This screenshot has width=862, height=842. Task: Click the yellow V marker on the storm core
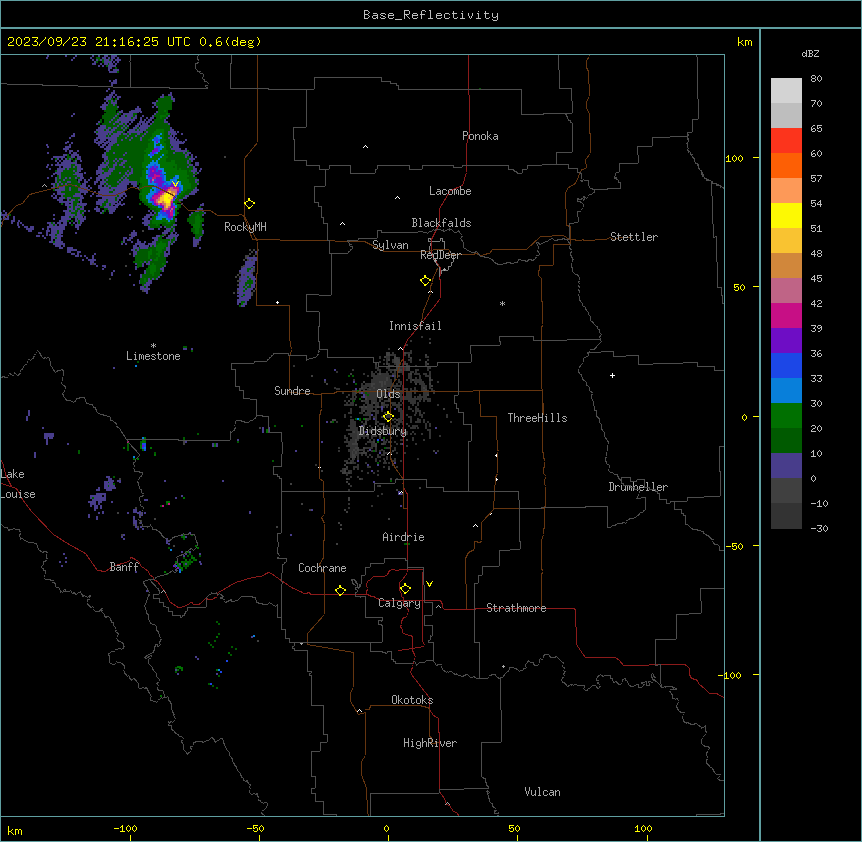pos(175,184)
